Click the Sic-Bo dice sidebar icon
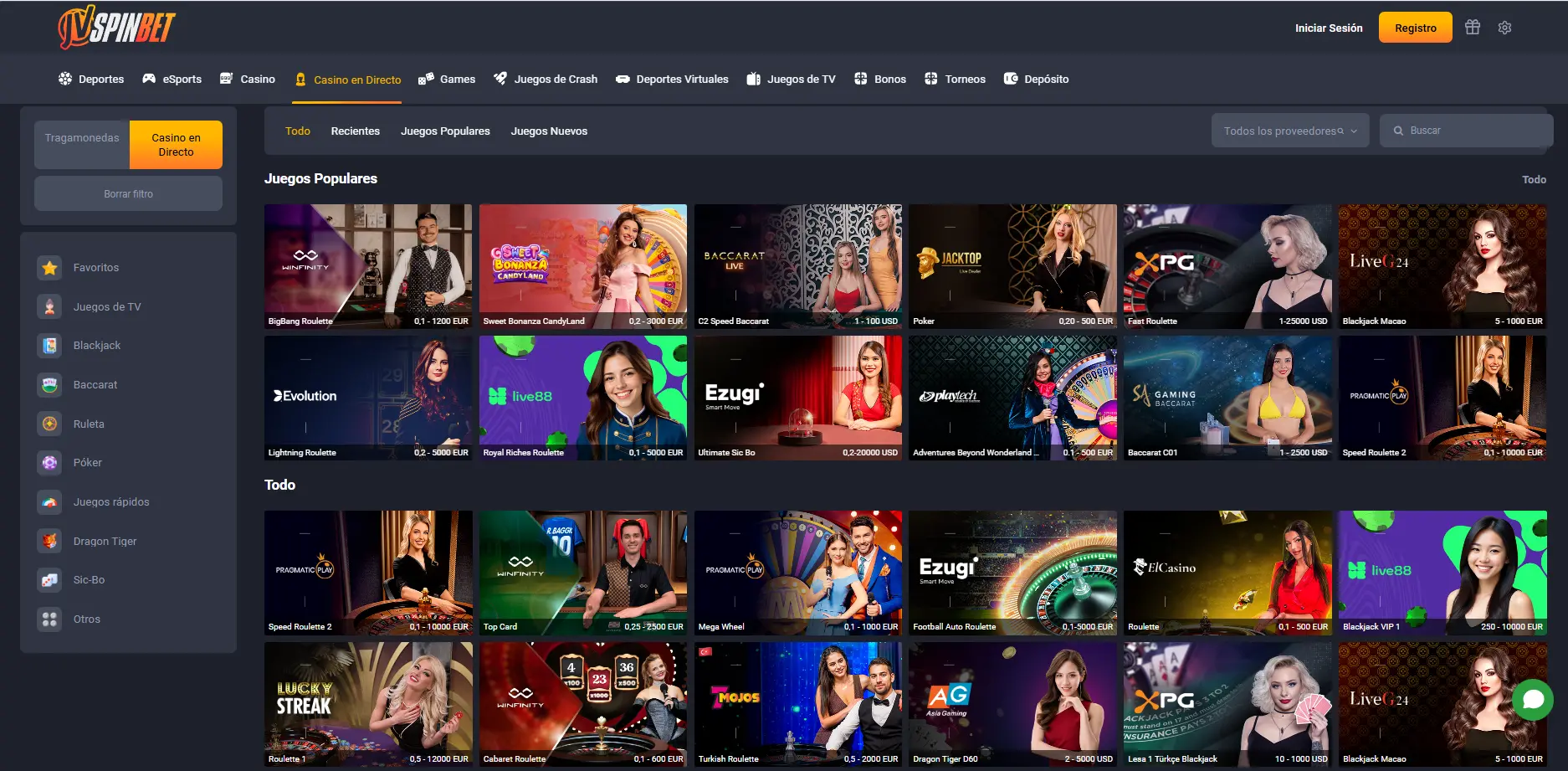 49,580
